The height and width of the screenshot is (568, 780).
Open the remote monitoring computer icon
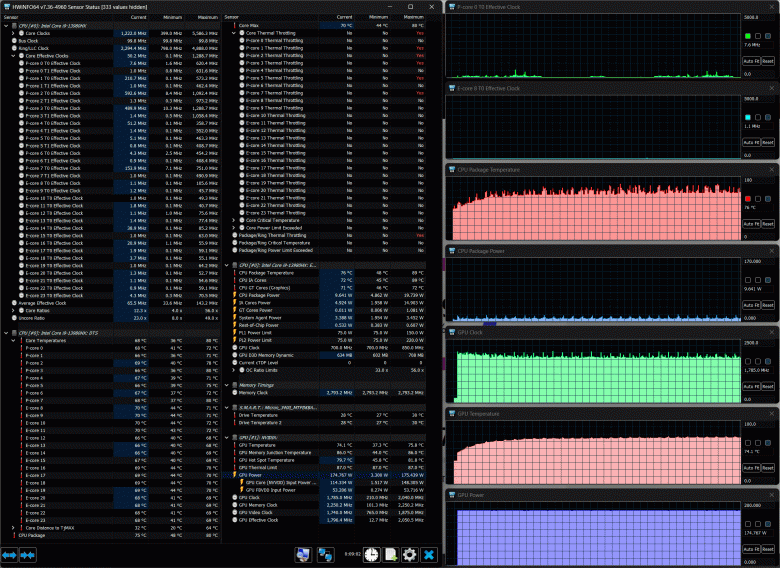[x=302, y=554]
